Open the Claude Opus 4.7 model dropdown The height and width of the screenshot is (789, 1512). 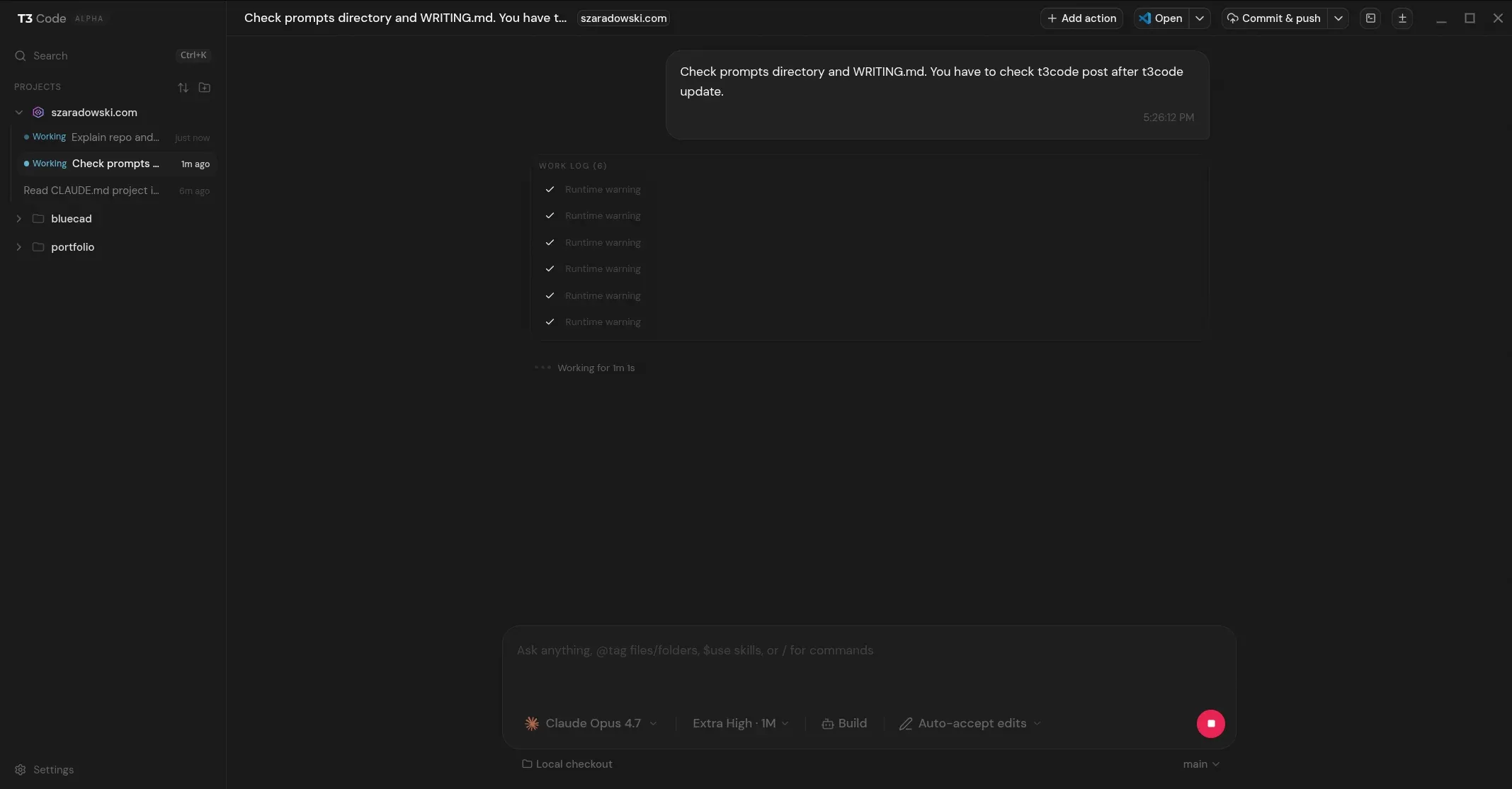tap(591, 724)
